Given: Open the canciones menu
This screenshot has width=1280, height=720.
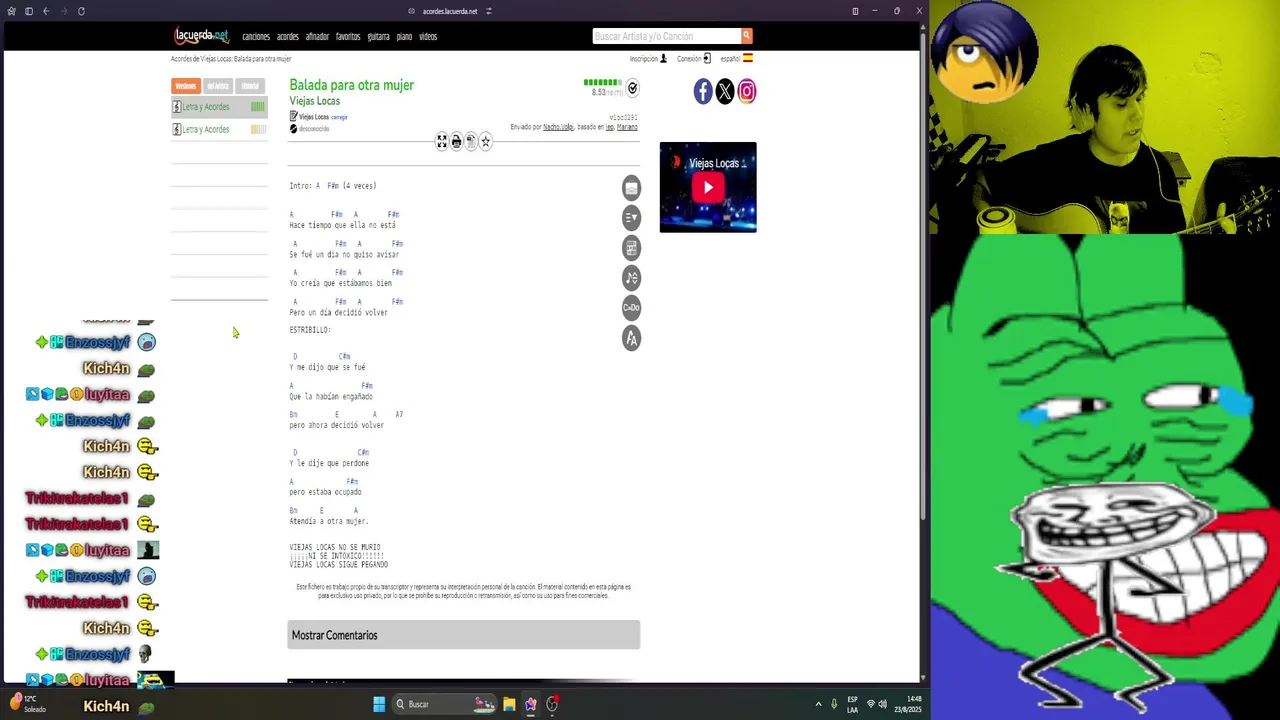Looking at the screenshot, I should pyautogui.click(x=256, y=37).
